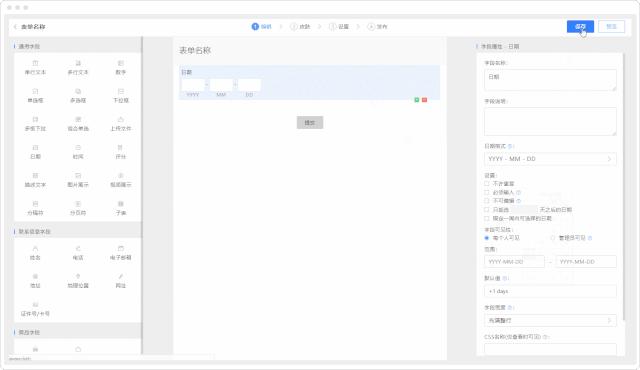Add a 证件号/卡号 ID number field
The image size is (640, 370).
click(36, 310)
